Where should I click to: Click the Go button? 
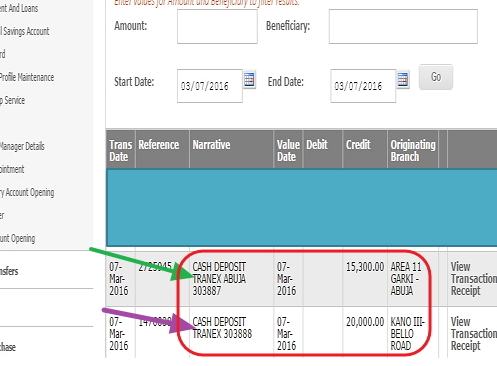(436, 77)
